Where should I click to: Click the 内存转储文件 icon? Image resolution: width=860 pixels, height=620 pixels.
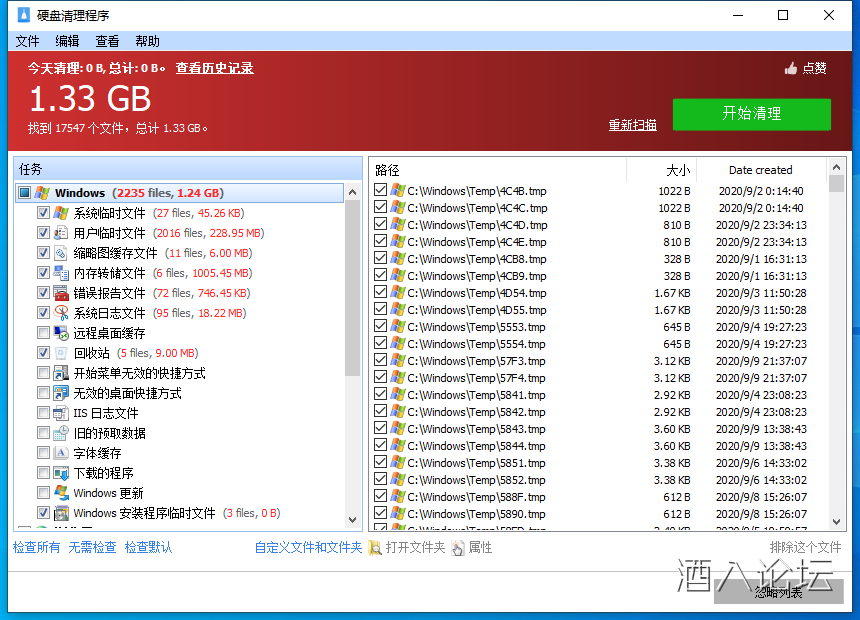click(61, 273)
